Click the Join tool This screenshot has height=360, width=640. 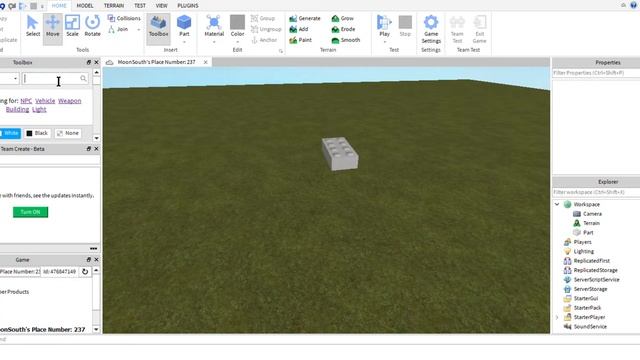tap(118, 29)
